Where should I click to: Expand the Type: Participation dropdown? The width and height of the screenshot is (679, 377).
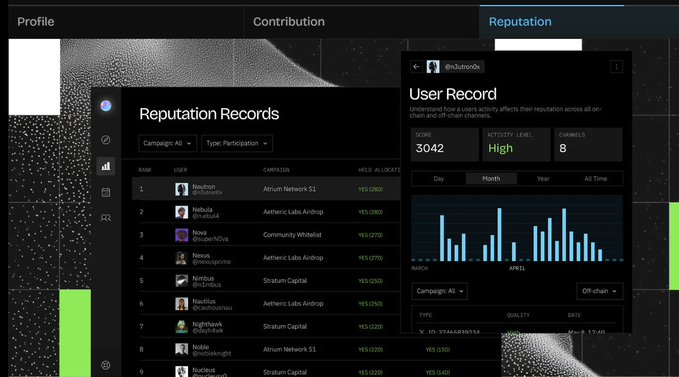237,143
